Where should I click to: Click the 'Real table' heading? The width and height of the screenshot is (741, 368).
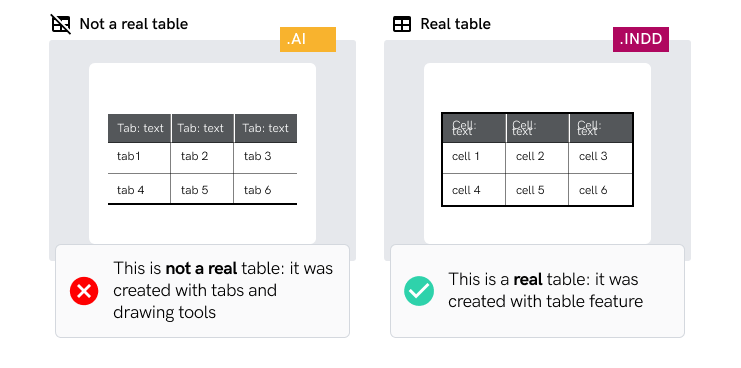(456, 24)
